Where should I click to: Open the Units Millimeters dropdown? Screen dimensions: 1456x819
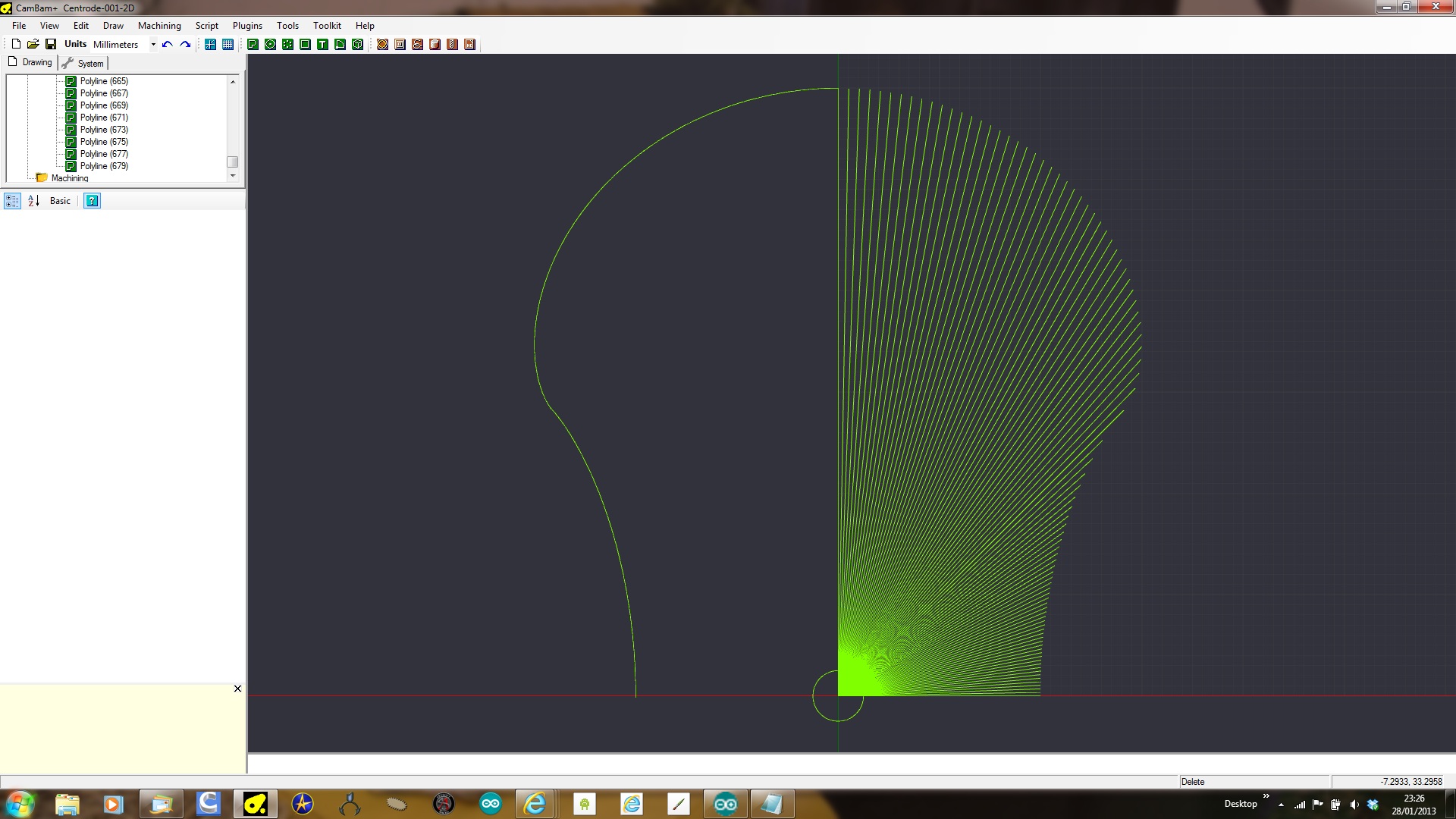pyautogui.click(x=153, y=45)
